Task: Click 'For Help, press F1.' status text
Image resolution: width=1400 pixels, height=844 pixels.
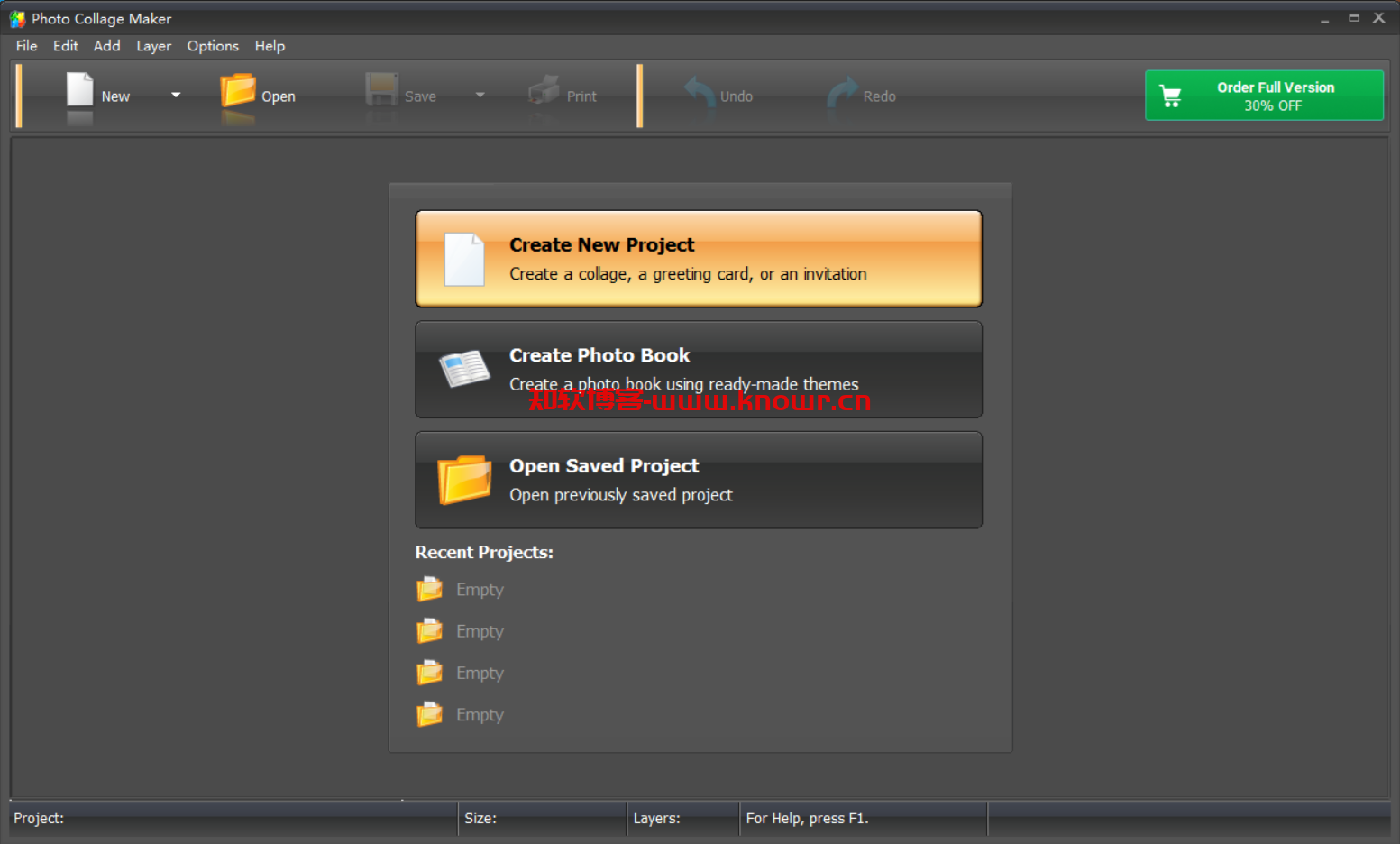Action: coord(807,819)
